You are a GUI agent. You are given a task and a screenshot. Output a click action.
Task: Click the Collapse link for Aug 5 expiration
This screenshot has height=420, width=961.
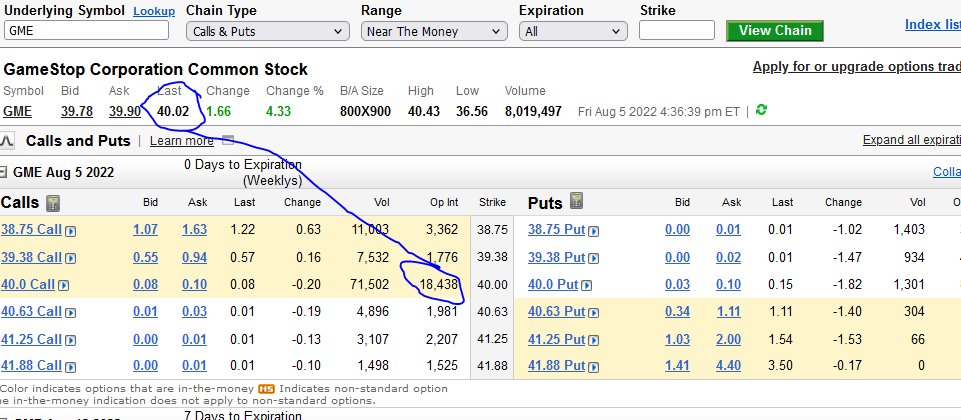pos(946,172)
